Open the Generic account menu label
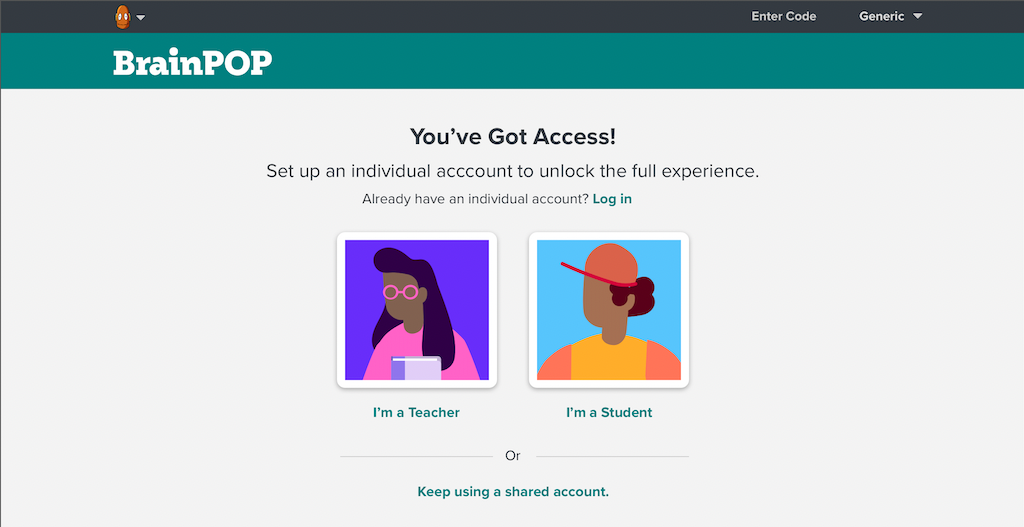Screen dimensions: 1024x527 (882, 16)
